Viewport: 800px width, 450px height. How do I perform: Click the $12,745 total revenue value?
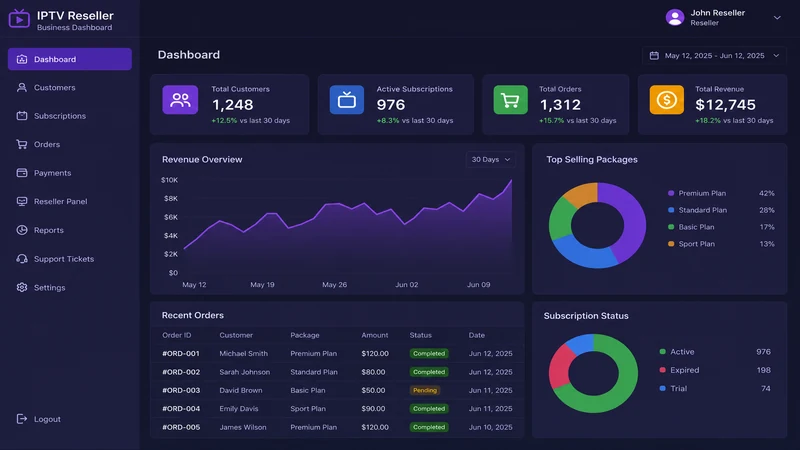coord(725,105)
